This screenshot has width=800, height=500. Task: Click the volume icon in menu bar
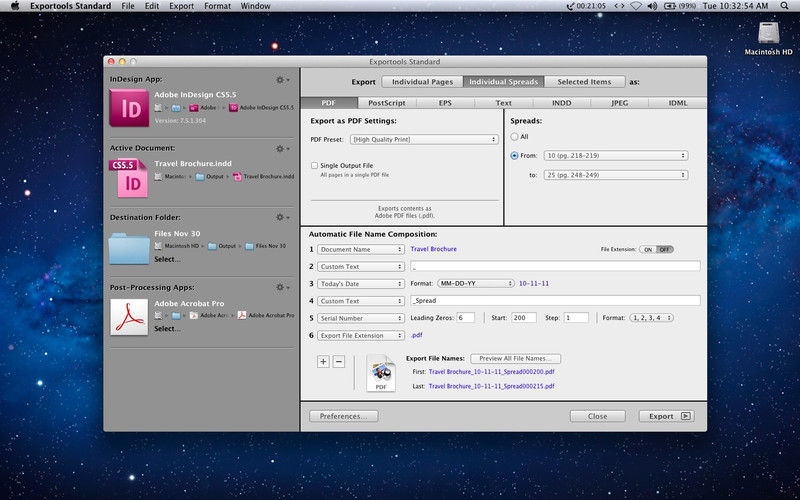(652, 6)
